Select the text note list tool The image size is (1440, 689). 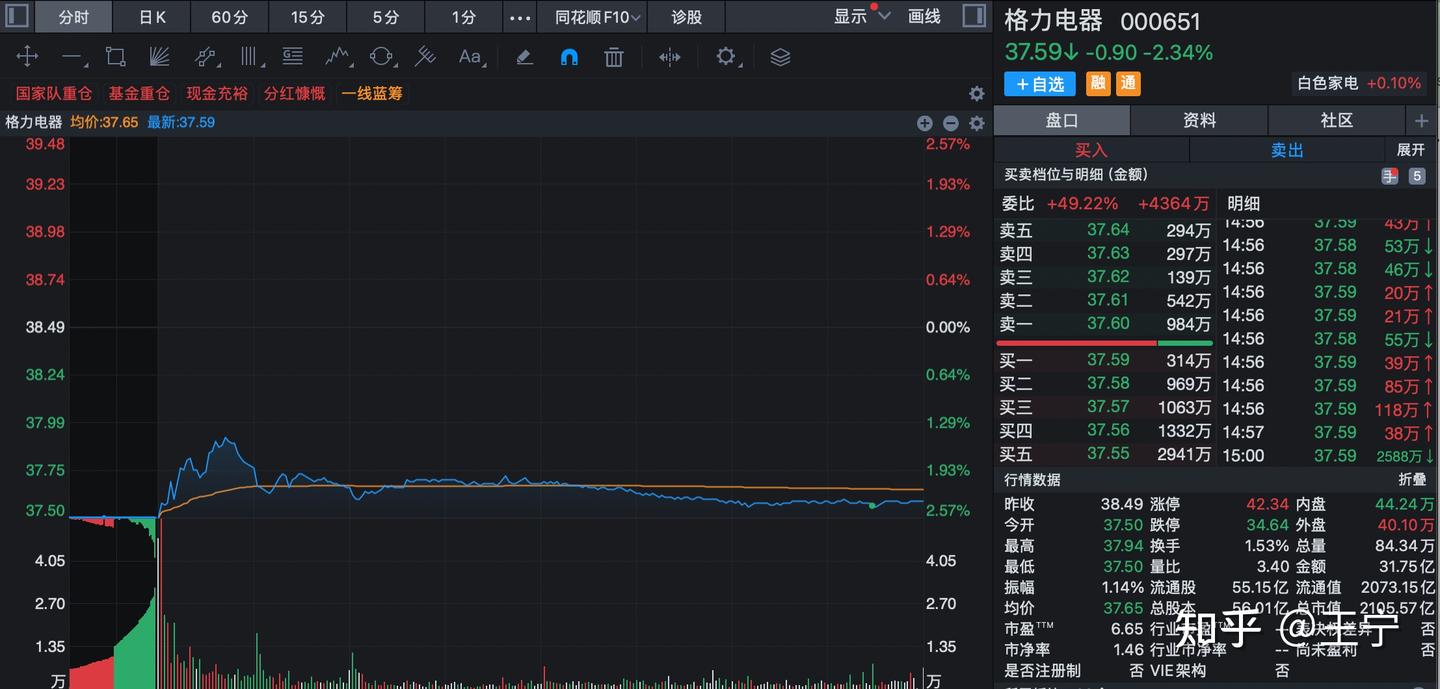(x=292, y=57)
